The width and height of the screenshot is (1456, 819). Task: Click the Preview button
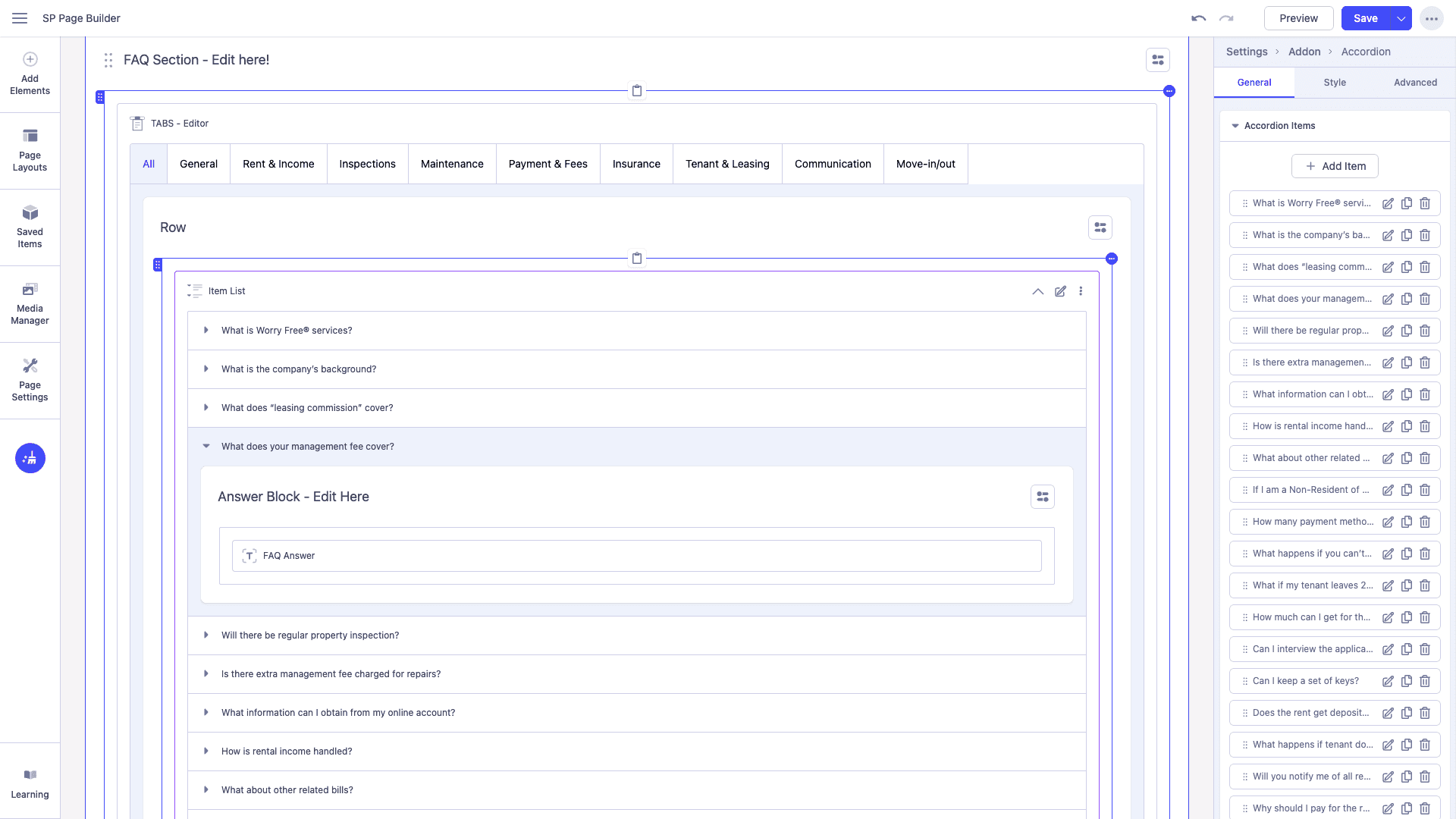1298,18
